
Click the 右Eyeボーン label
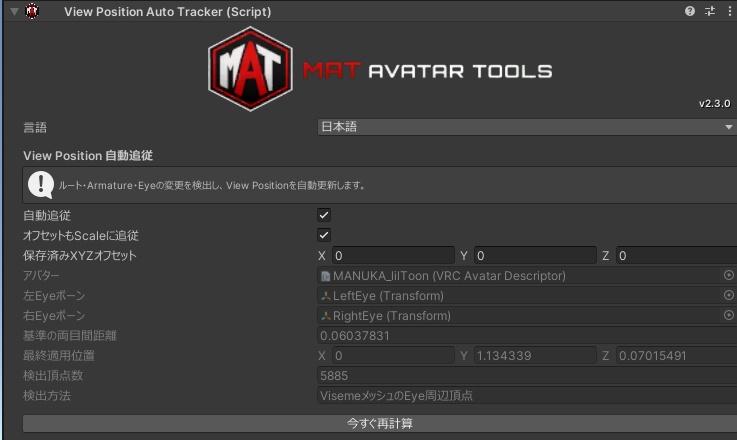[54, 315]
